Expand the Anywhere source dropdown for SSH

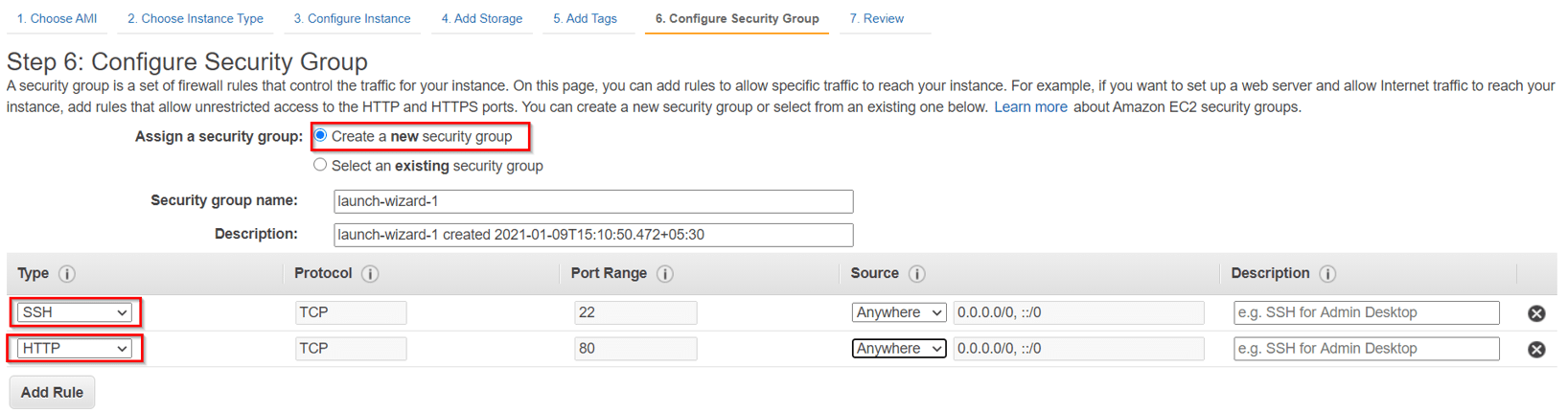898,312
